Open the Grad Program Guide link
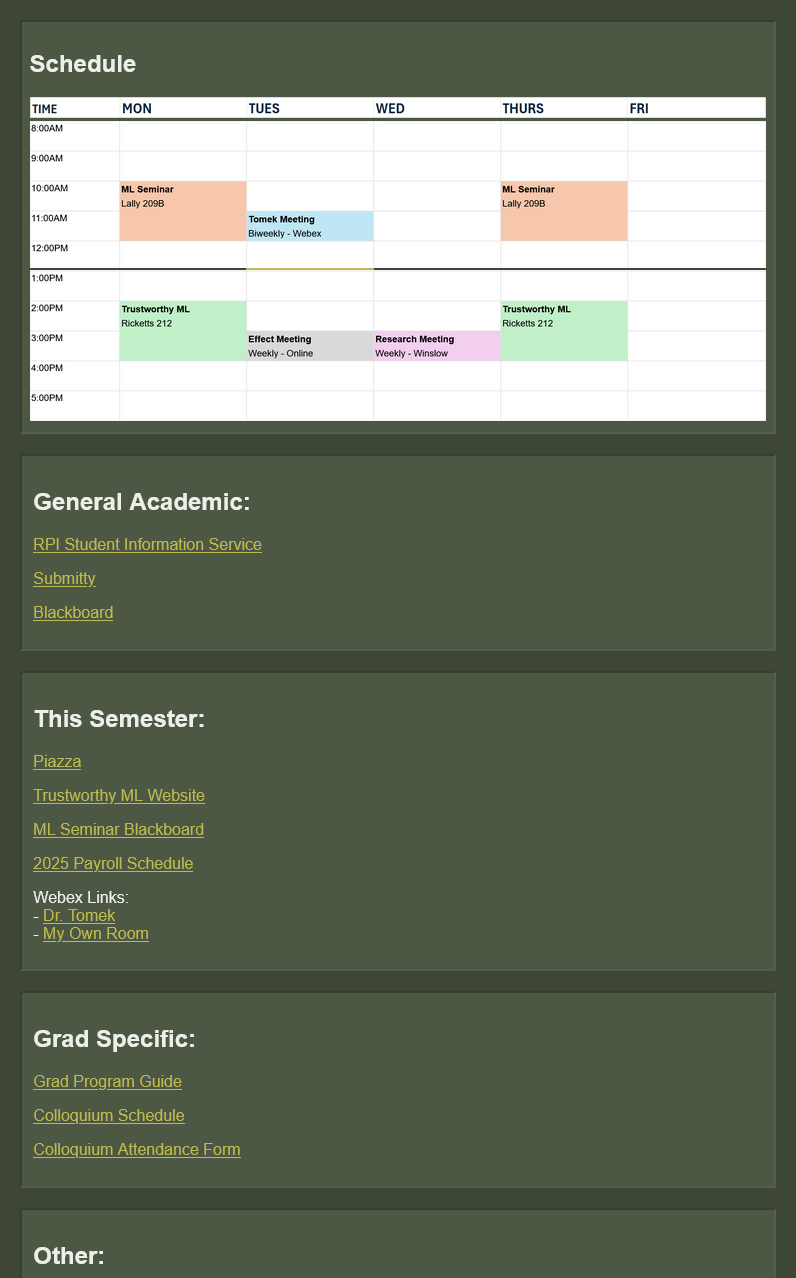 (x=107, y=1082)
